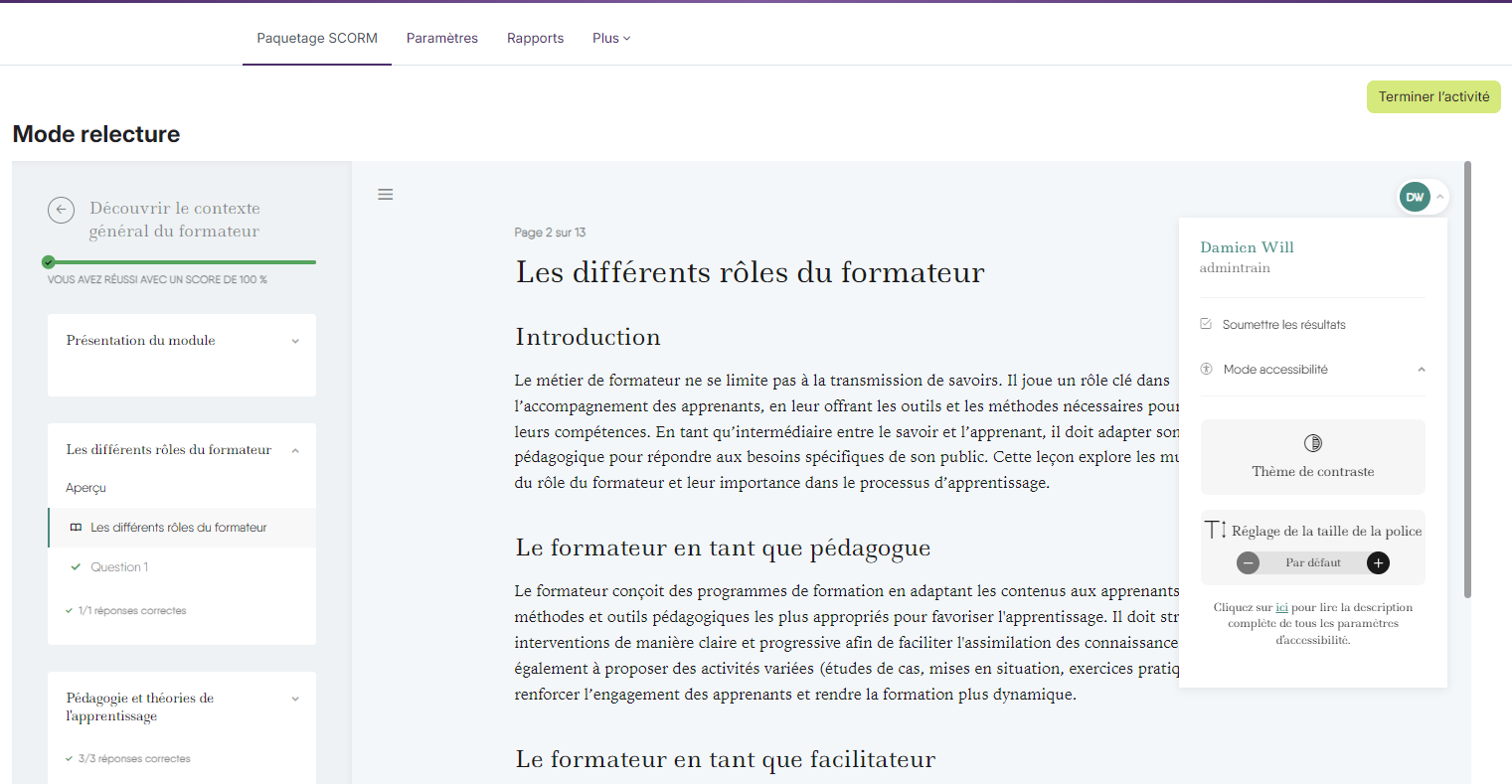This screenshot has width=1512, height=784.
Task: Click the back arrow above the module title
Action: 61,210
